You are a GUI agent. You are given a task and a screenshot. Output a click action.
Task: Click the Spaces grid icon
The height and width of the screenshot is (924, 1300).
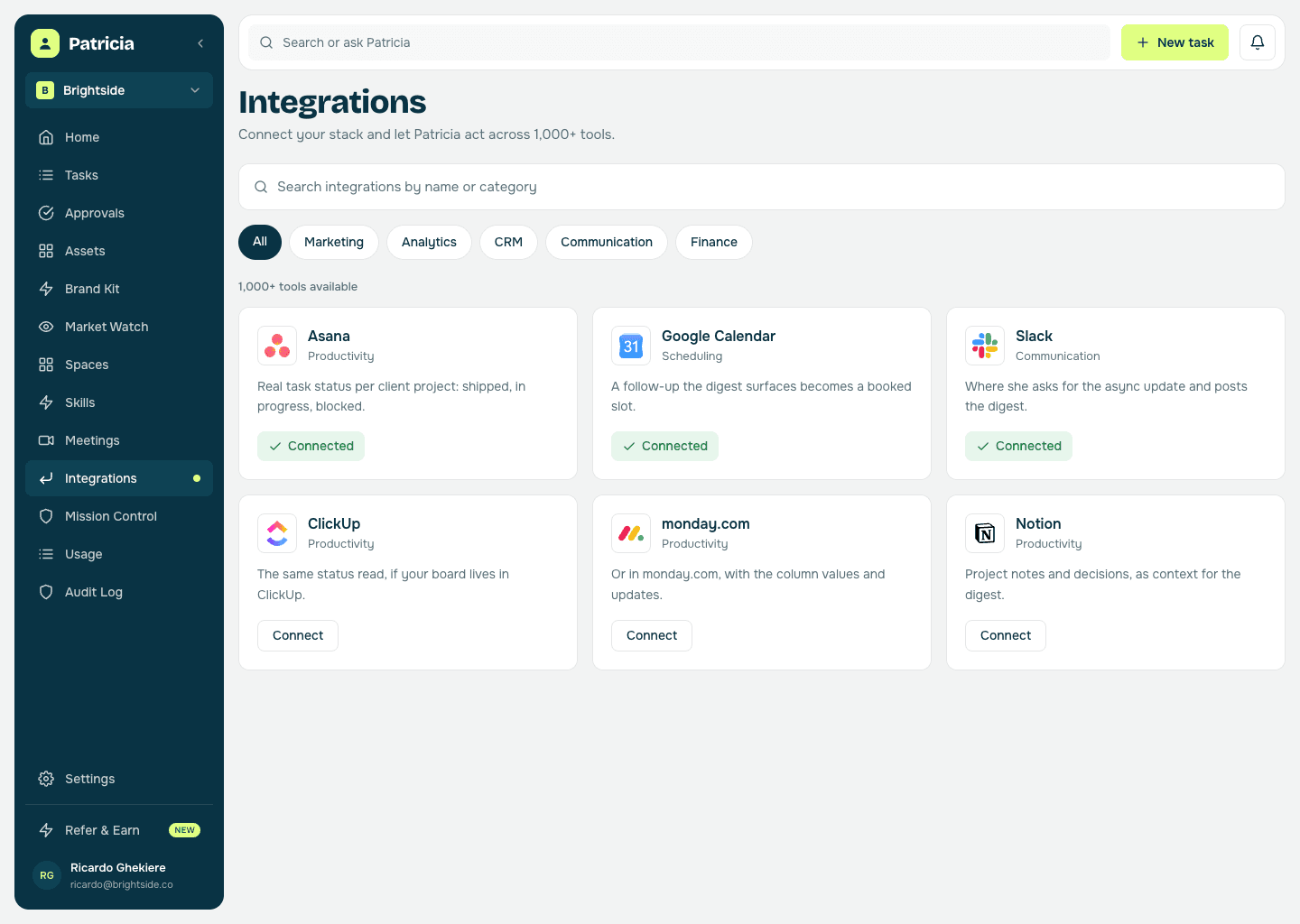tap(46, 365)
